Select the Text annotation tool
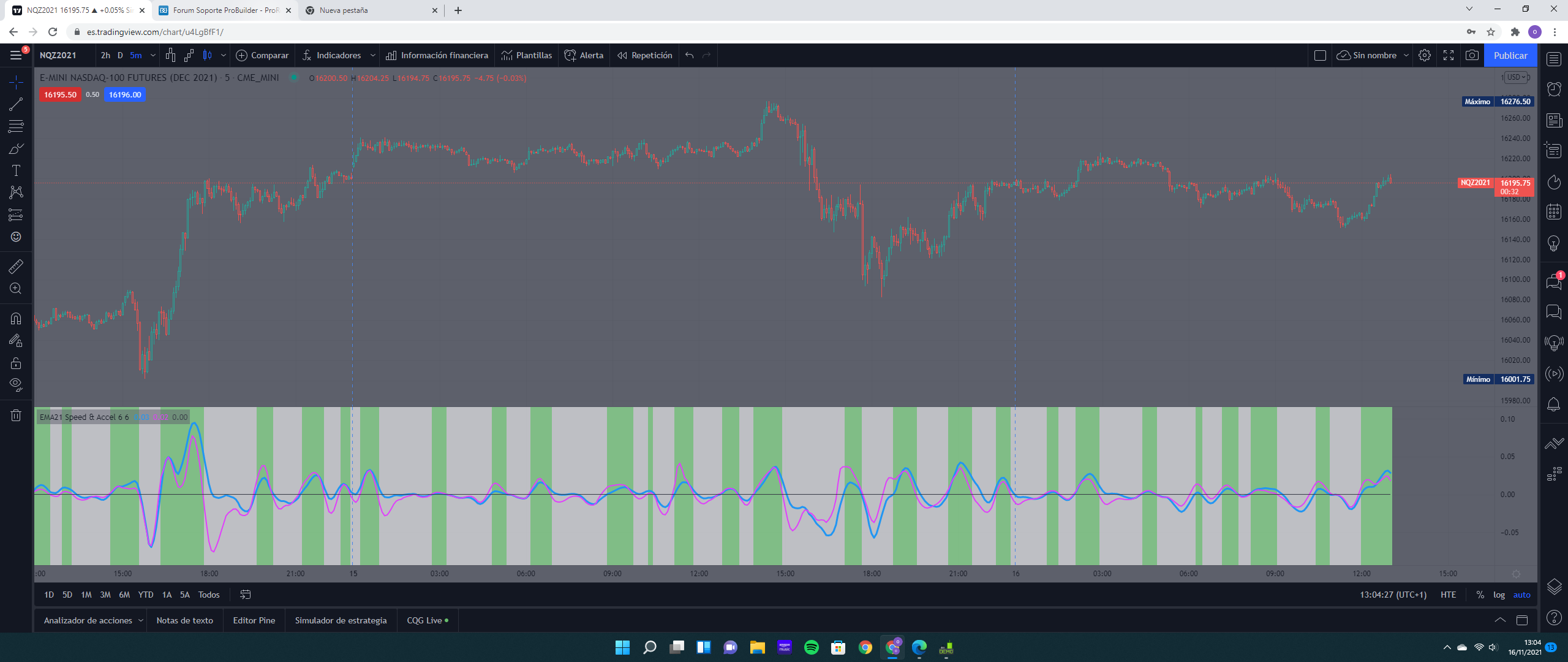 tap(16, 170)
